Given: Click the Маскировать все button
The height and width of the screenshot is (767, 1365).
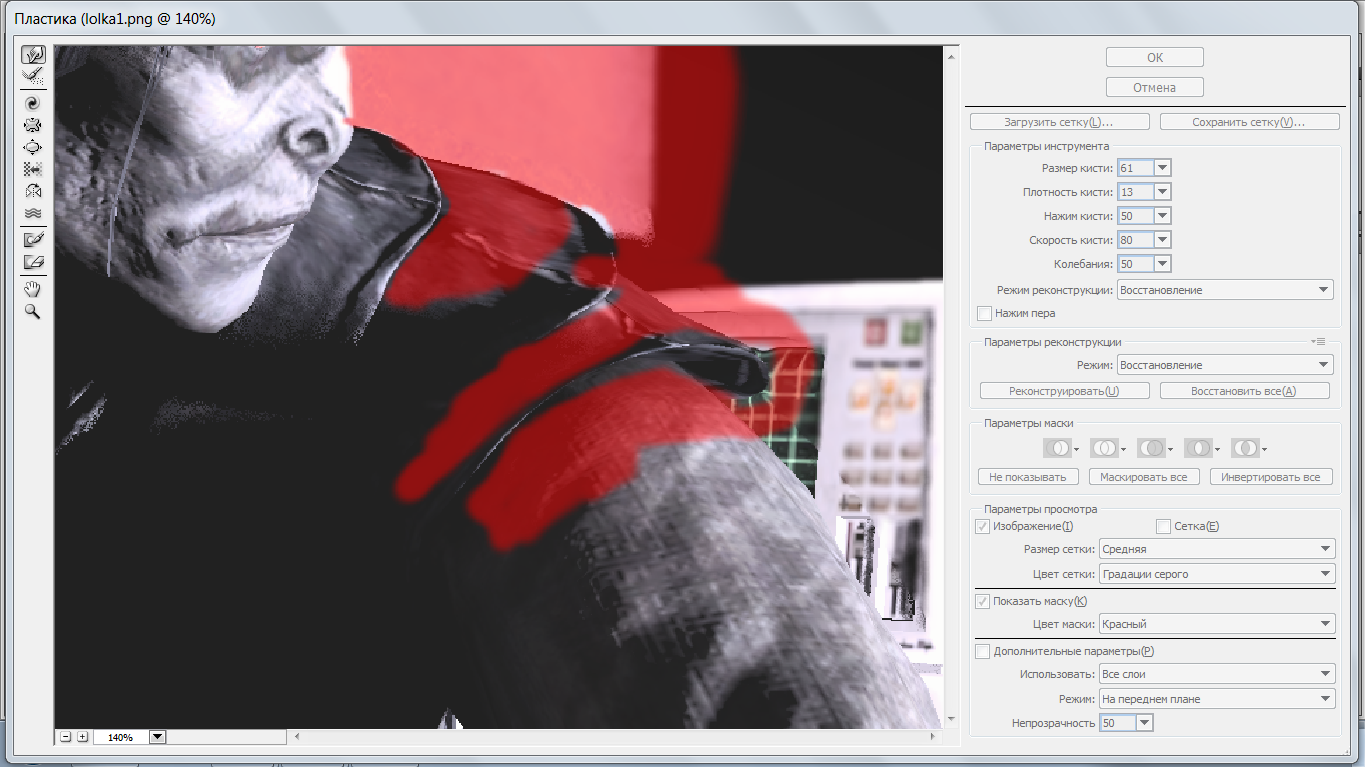Looking at the screenshot, I should (1144, 477).
